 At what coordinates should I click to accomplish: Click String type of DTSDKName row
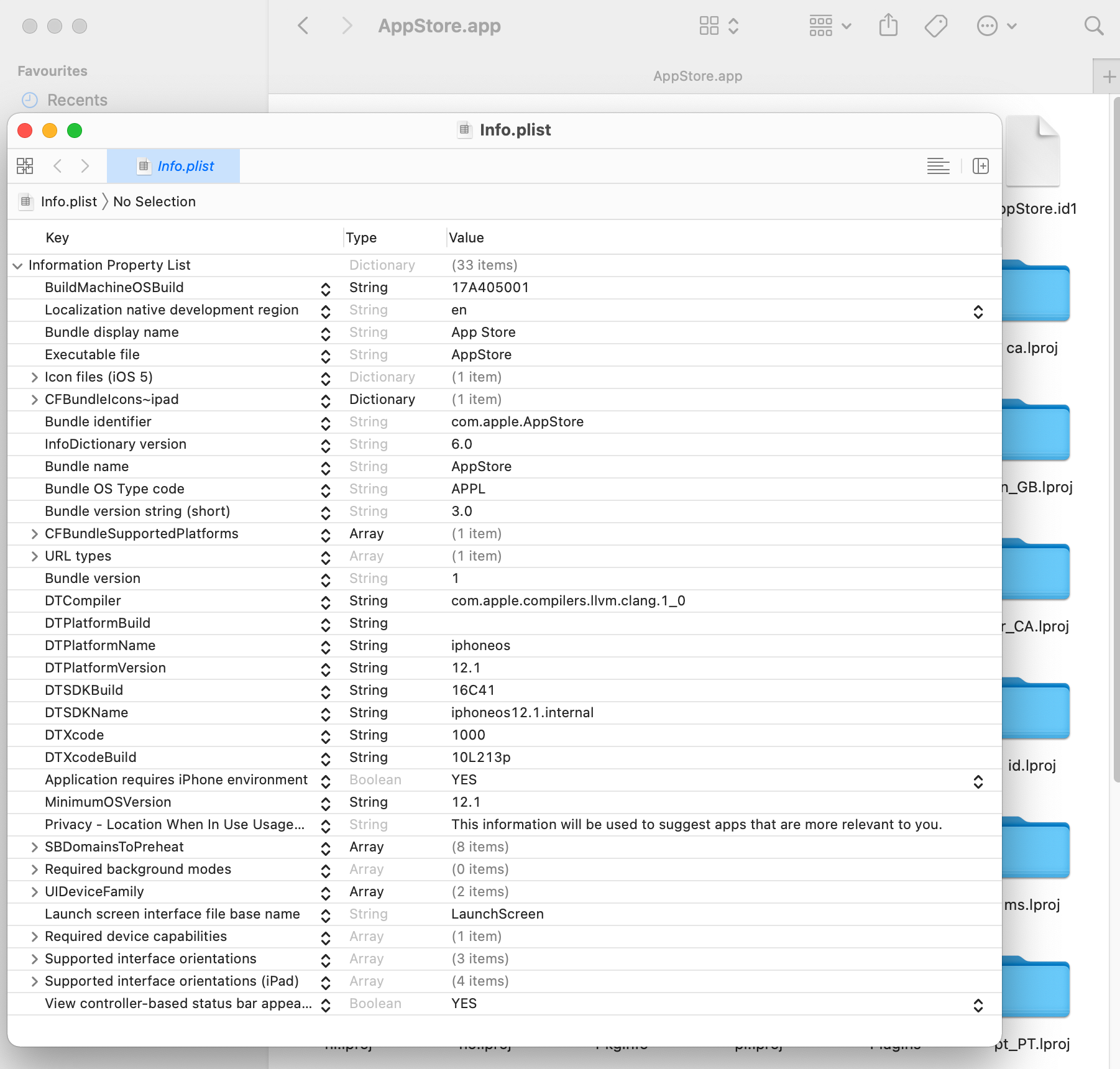coord(368,713)
